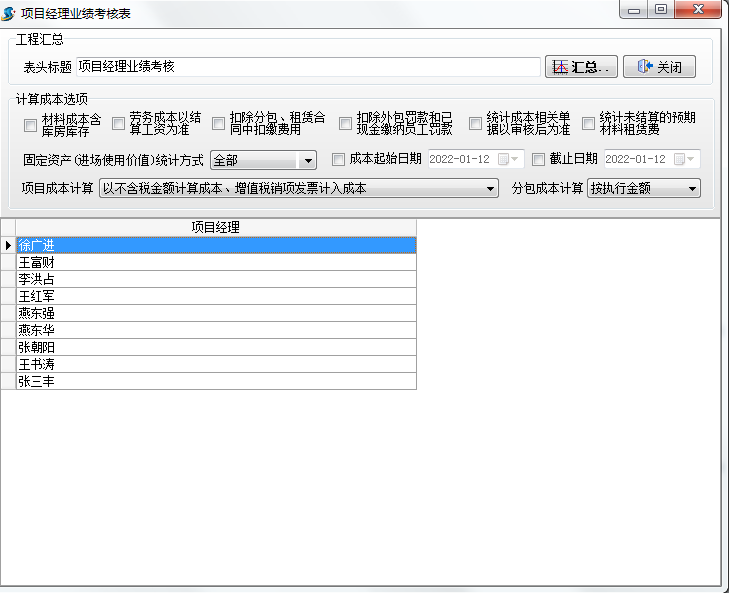Viewport: 729px width, 593px height.
Task: Toggle 统计成本相关单据以审核后为准 checkbox
Action: tap(475, 124)
